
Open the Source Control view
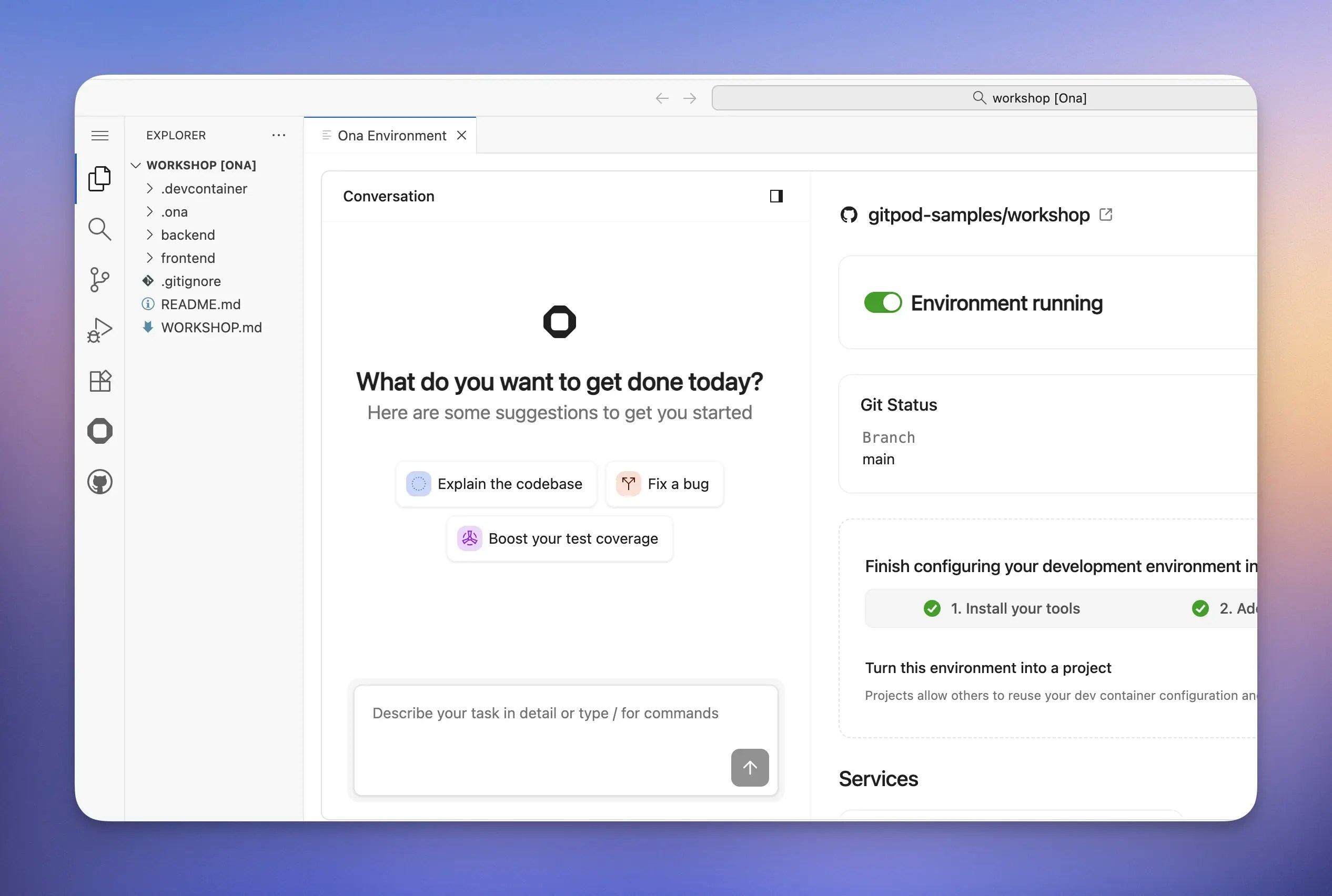click(99, 279)
